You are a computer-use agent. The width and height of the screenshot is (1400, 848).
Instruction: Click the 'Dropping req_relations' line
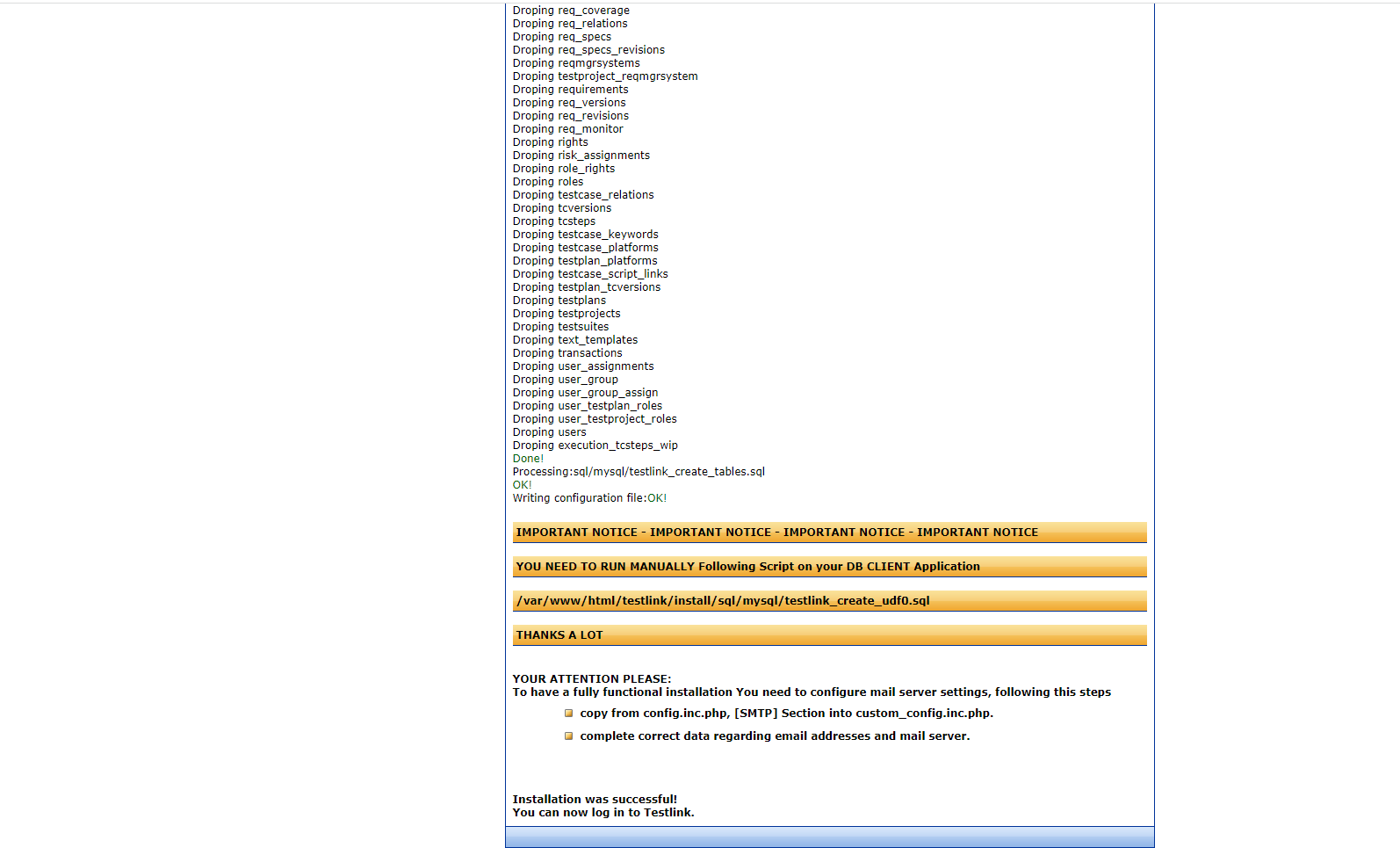coord(570,24)
